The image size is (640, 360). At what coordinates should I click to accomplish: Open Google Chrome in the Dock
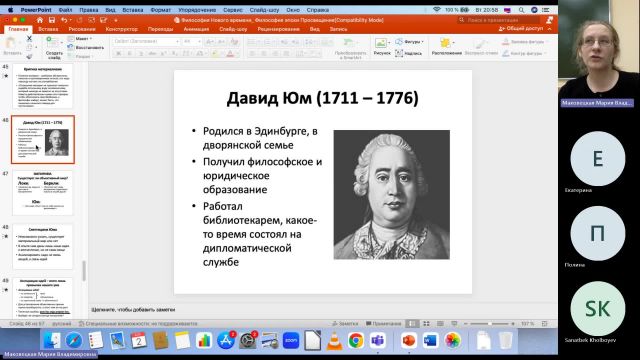click(x=356, y=340)
